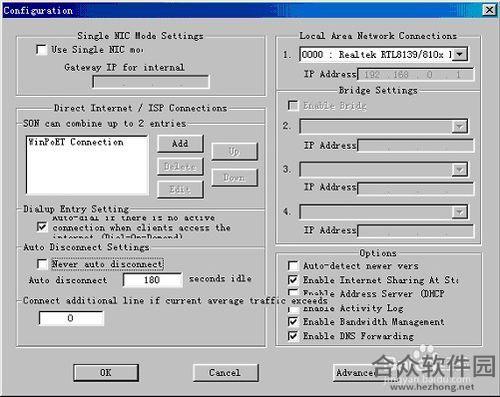Image resolution: width=500 pixels, height=397 pixels.
Task: Click the Add connection button
Action: pos(180,144)
